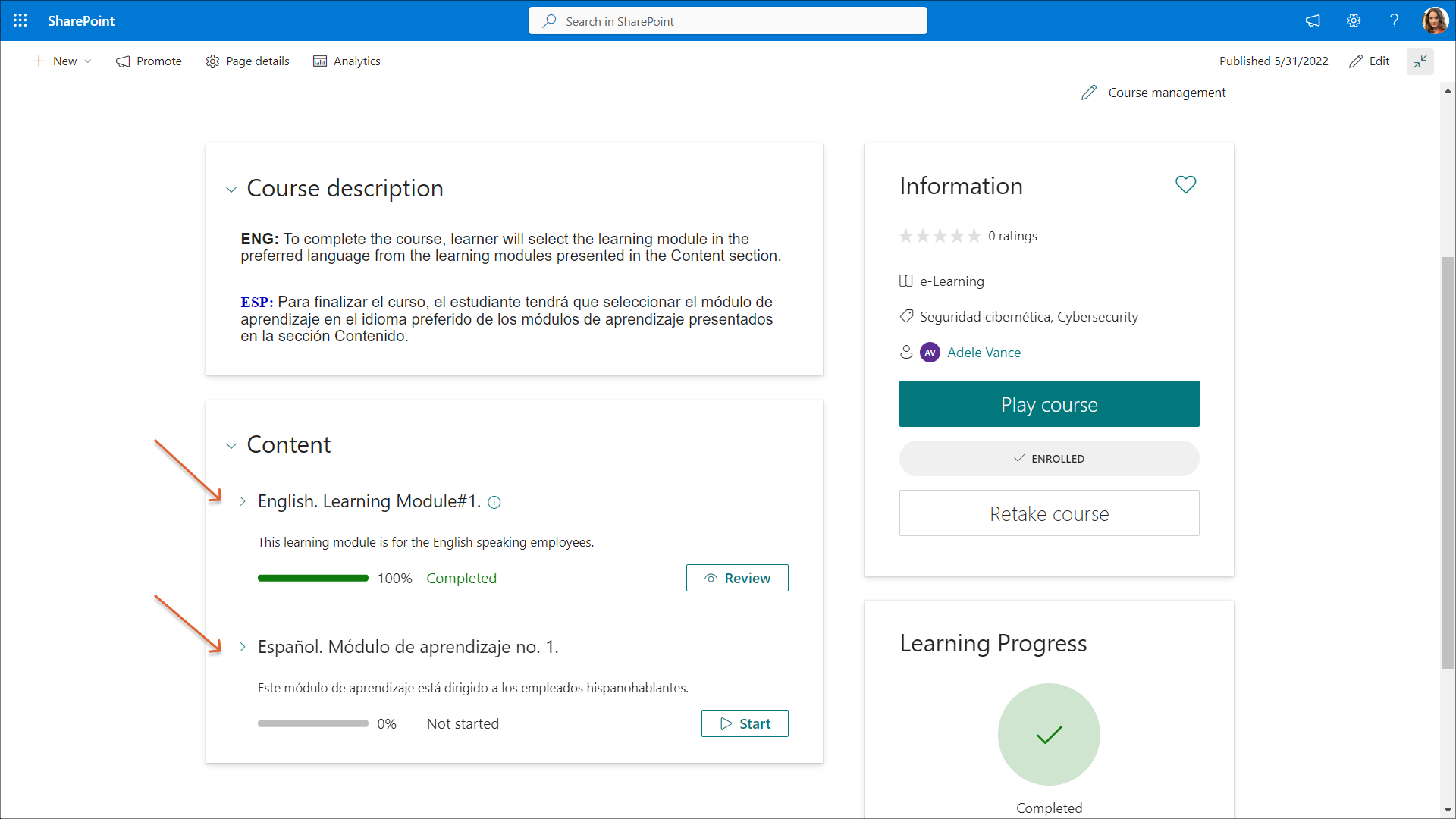The image size is (1456, 819).
Task: Collapse the Course description section
Action: [231, 190]
